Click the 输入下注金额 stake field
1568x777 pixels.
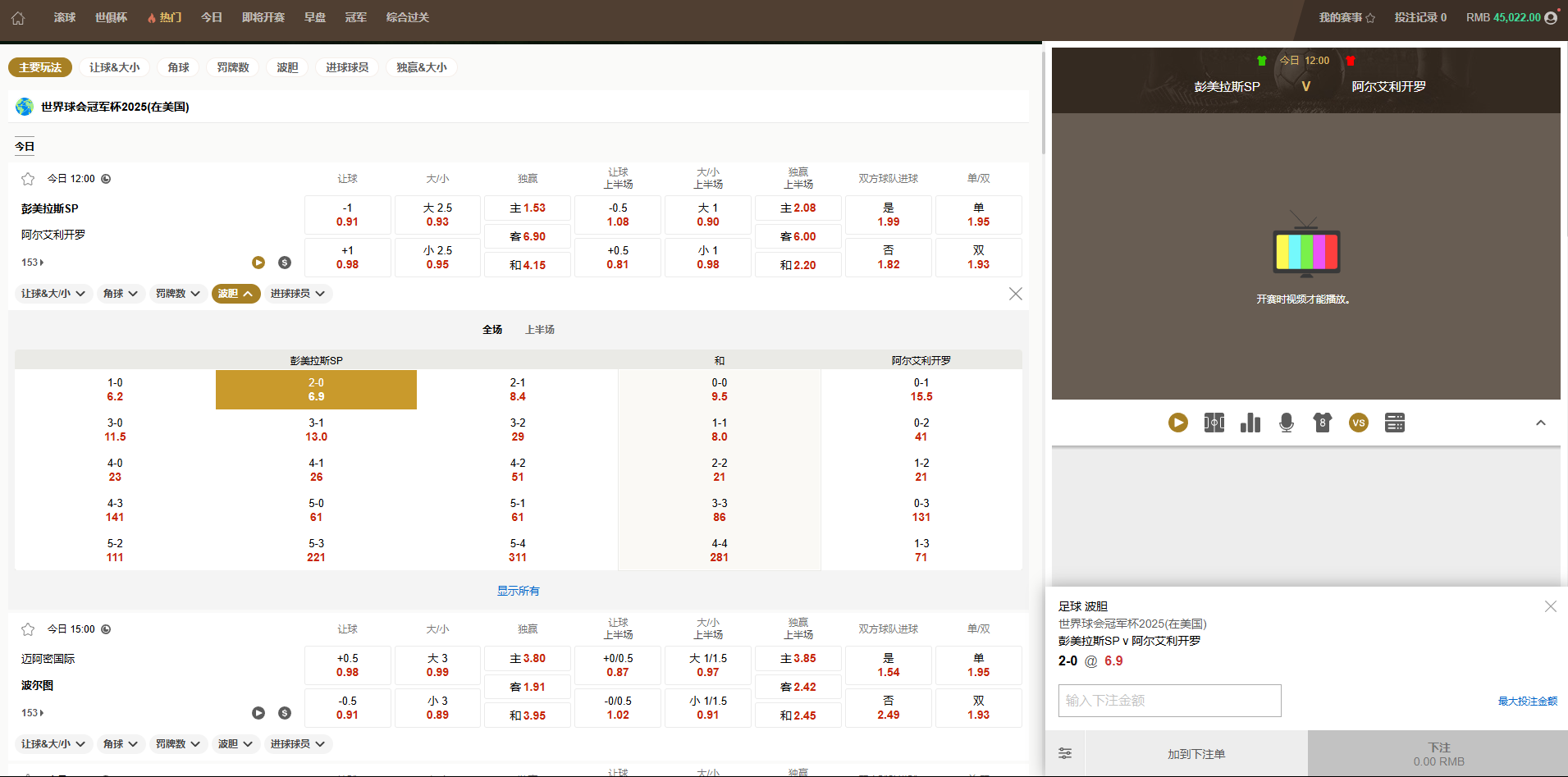[1170, 701]
